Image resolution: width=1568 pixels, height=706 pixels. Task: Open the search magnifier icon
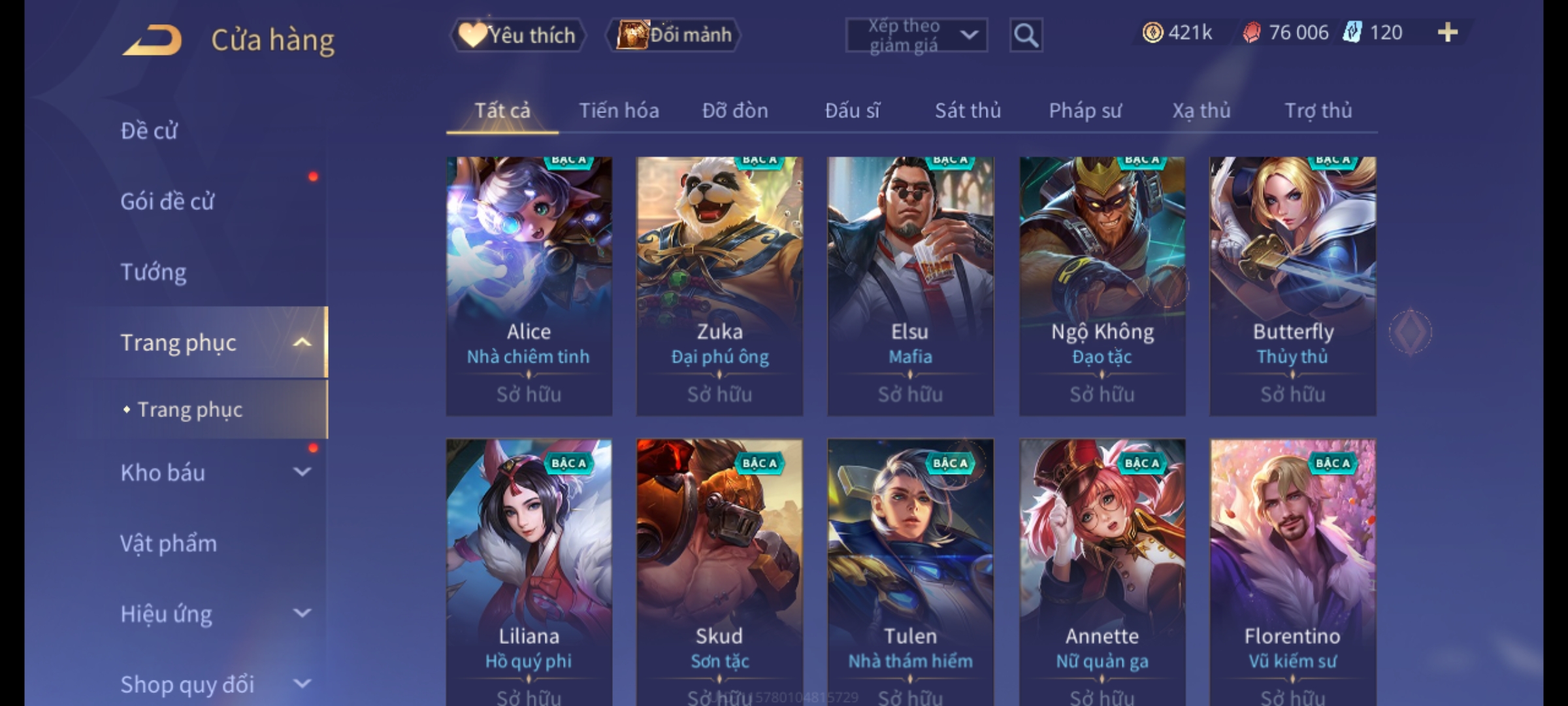pos(1026,35)
